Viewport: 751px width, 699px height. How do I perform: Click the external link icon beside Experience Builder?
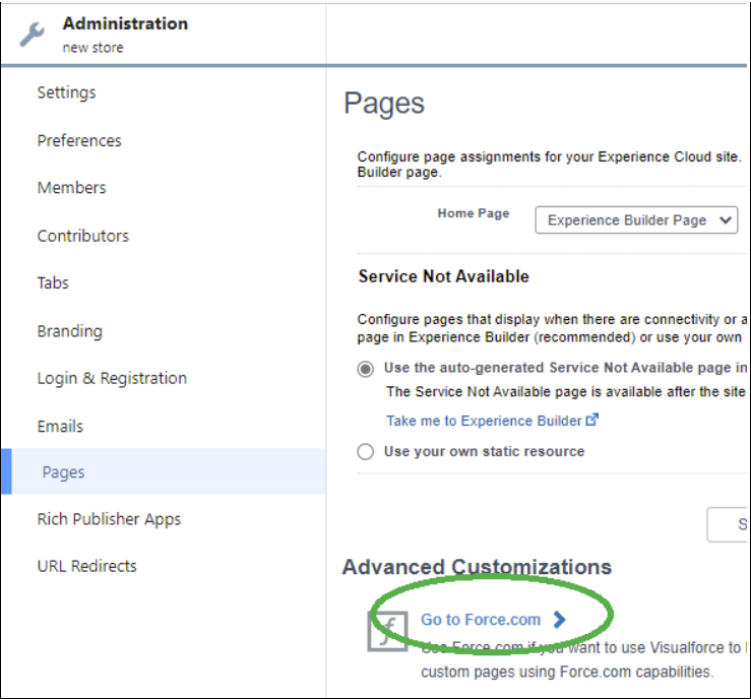point(592,420)
